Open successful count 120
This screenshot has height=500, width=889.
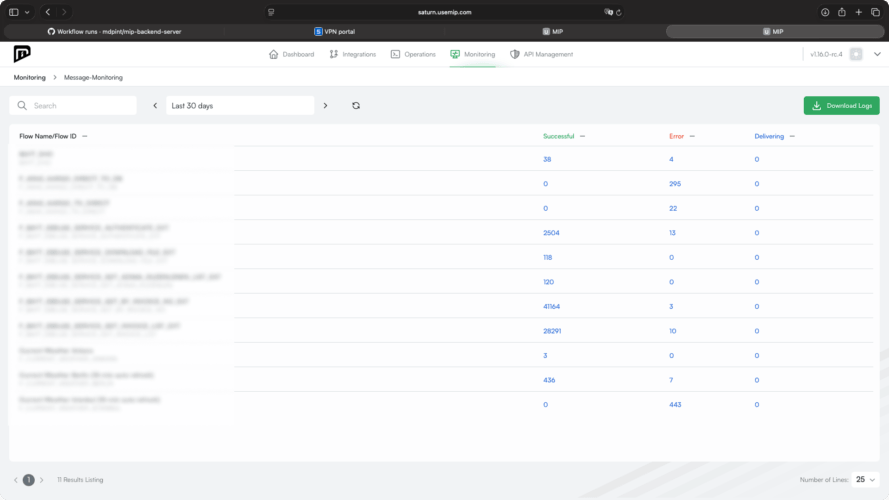548,282
